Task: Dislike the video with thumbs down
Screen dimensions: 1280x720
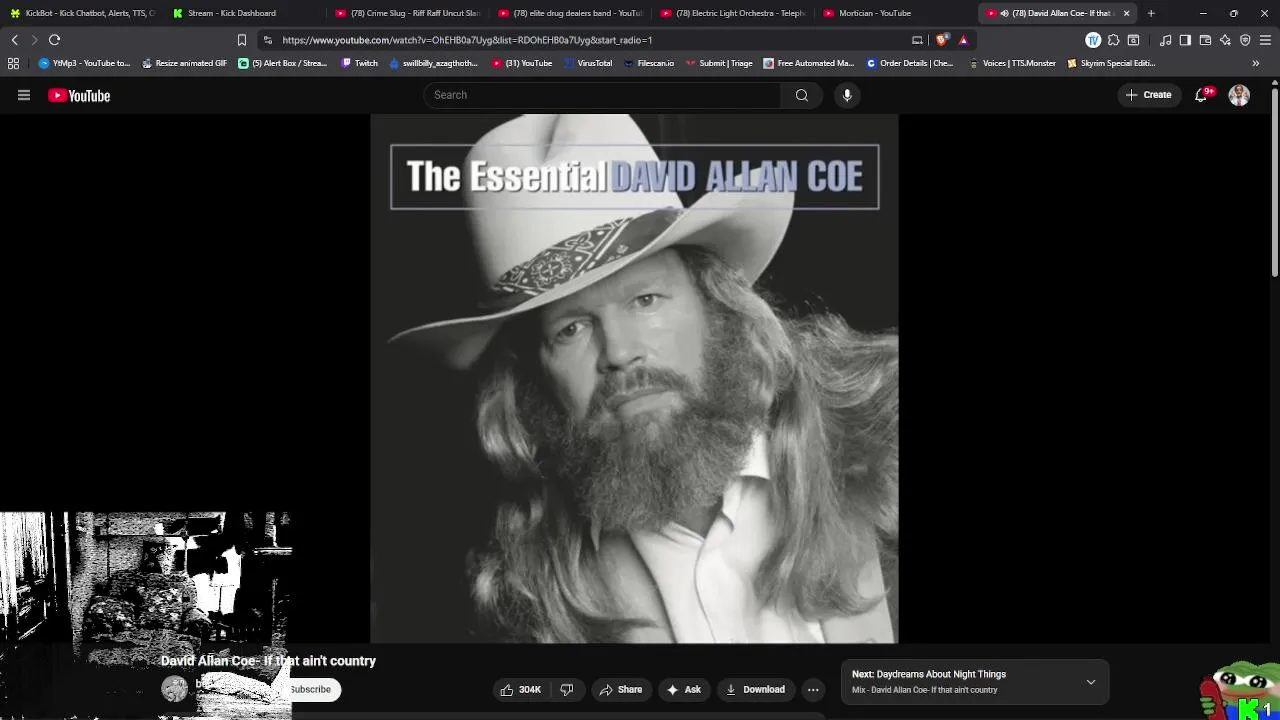Action: tap(567, 689)
